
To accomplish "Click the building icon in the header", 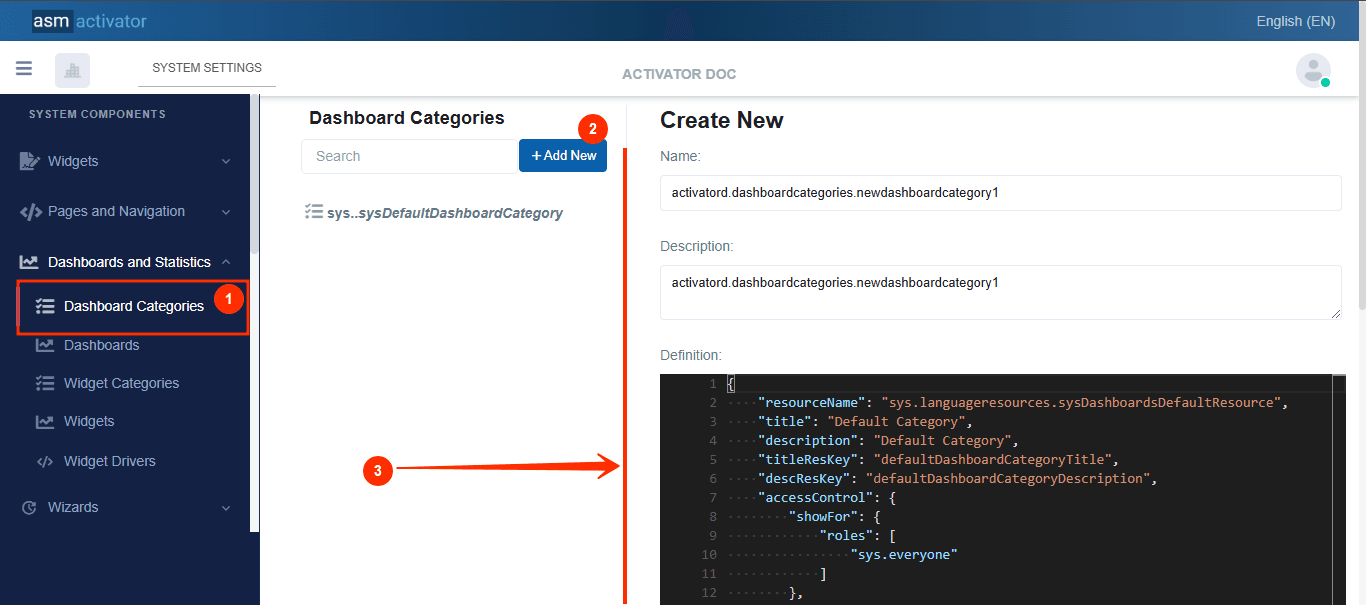I will (x=72, y=70).
